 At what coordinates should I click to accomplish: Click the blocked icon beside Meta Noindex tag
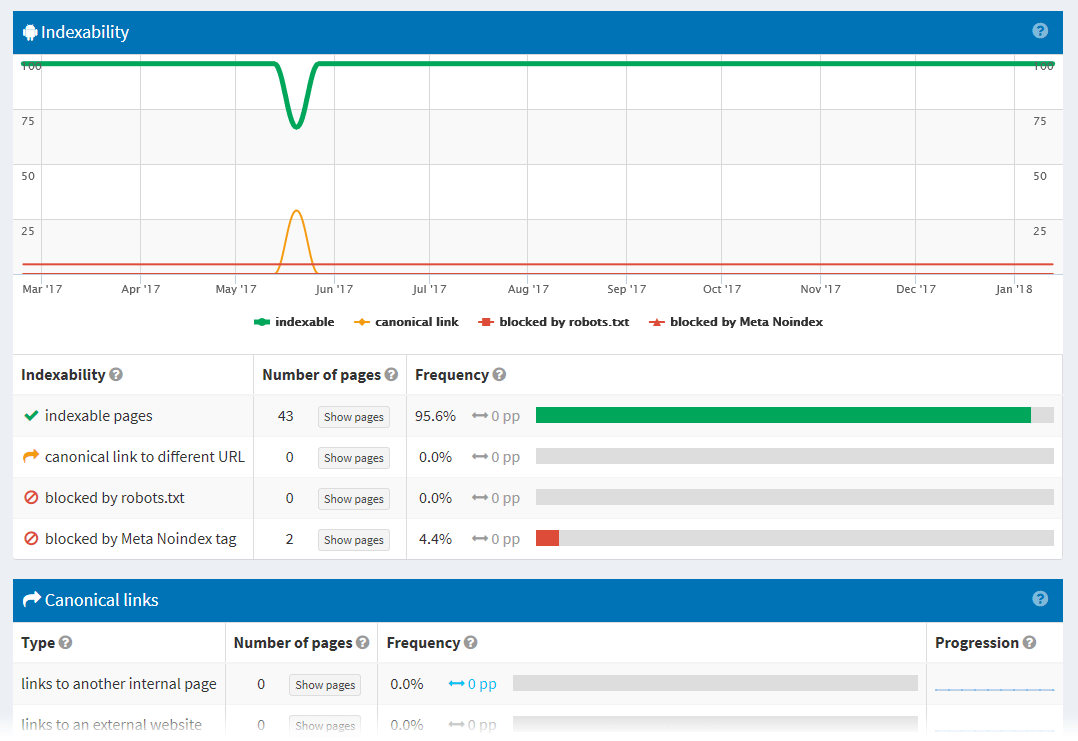coord(28,538)
